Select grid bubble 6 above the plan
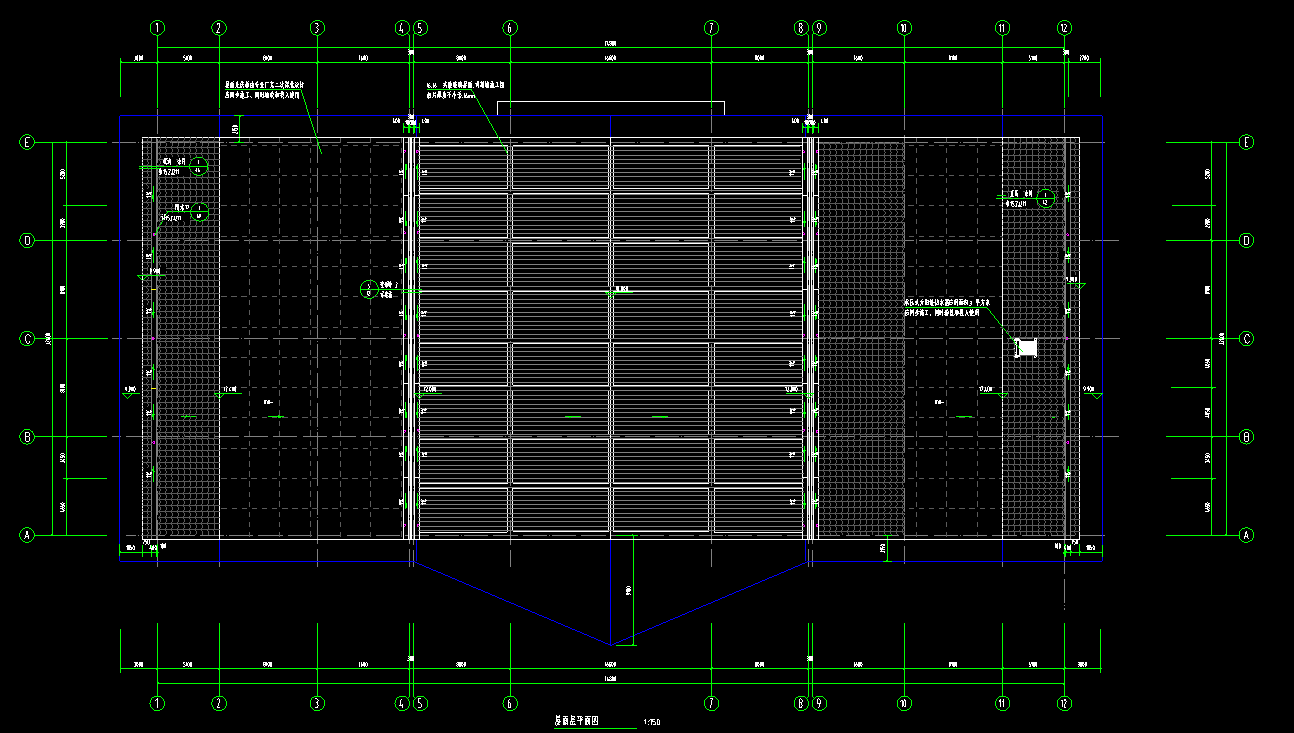1294x733 pixels. click(510, 29)
